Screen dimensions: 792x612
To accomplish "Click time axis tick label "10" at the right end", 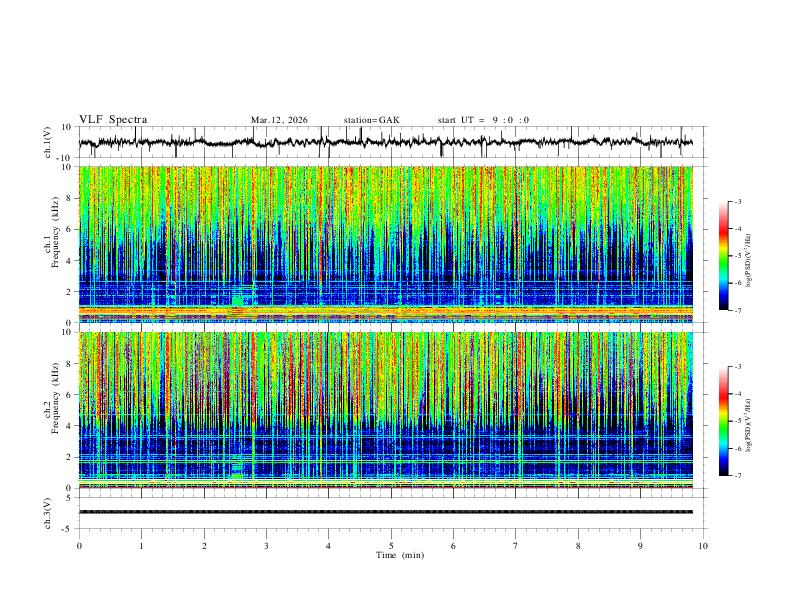I will click(703, 546).
